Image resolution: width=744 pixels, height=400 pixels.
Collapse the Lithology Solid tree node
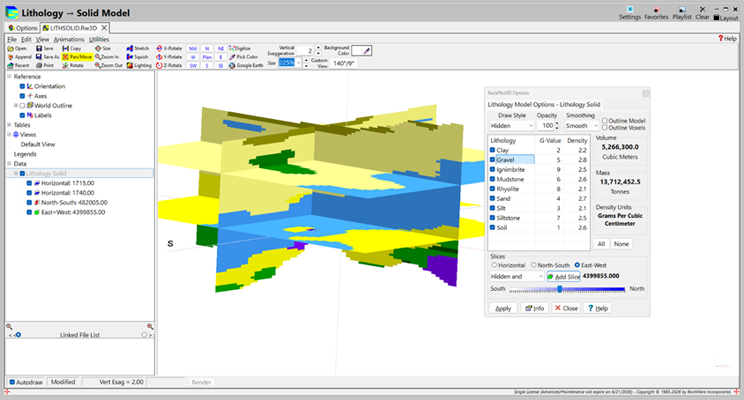16,174
